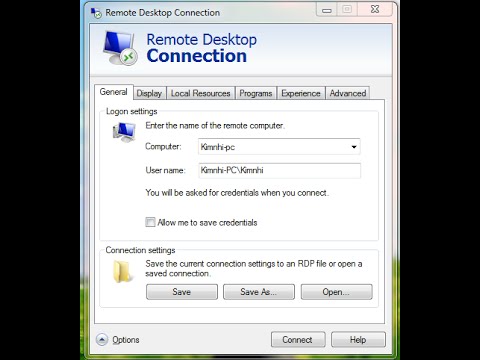Click the Options label
This screenshot has height=360, width=480.
click(126, 340)
